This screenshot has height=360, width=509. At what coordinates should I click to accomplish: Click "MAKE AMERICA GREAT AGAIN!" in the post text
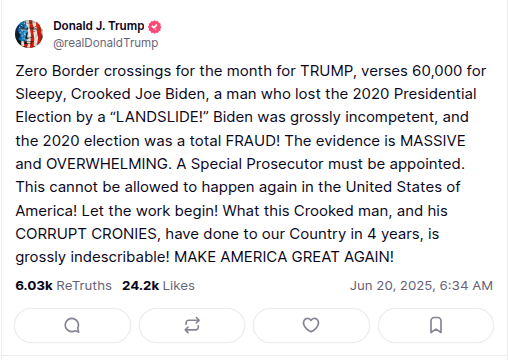click(284, 257)
